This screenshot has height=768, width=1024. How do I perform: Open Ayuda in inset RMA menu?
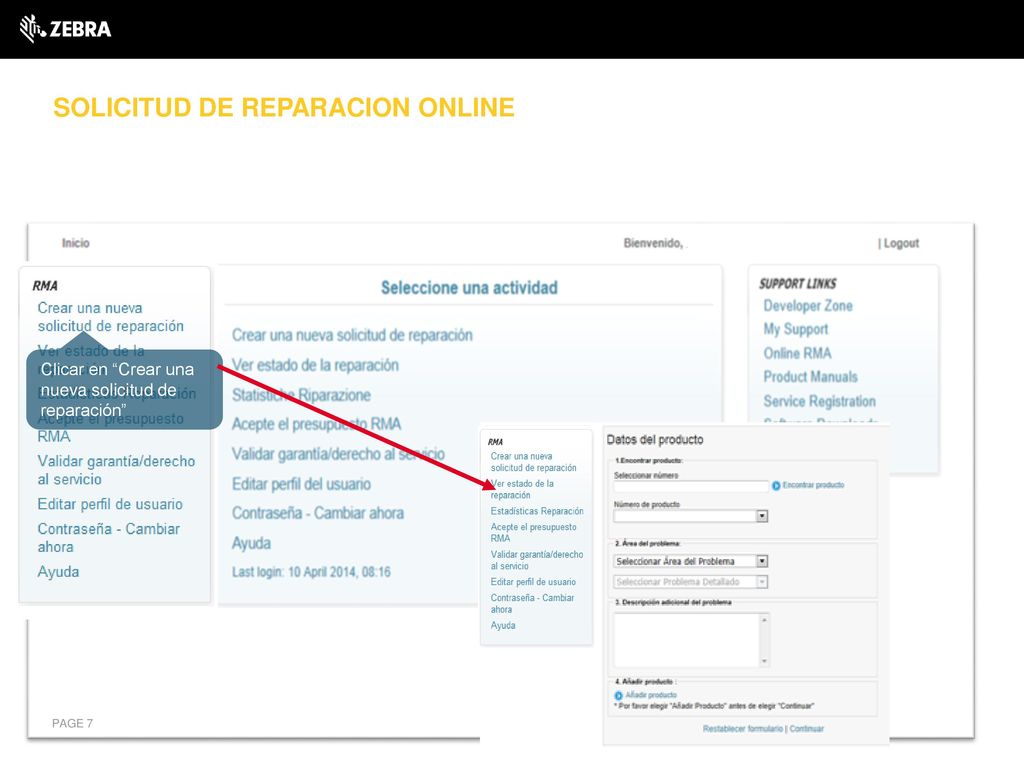pyautogui.click(x=503, y=626)
